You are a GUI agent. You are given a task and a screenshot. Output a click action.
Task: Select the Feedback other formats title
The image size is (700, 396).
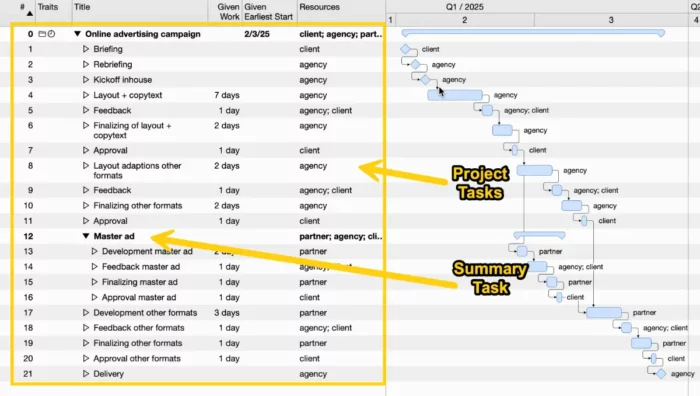139,328
